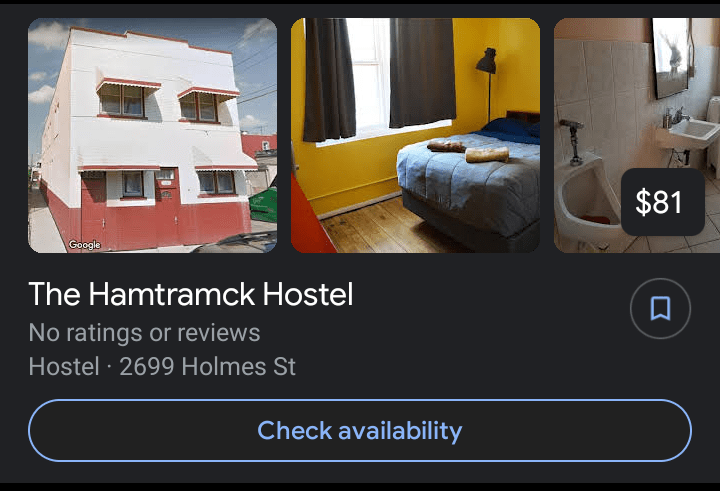Save The Hamtramck Hostel with bookmark icon
This screenshot has height=491, width=720.
pos(660,308)
